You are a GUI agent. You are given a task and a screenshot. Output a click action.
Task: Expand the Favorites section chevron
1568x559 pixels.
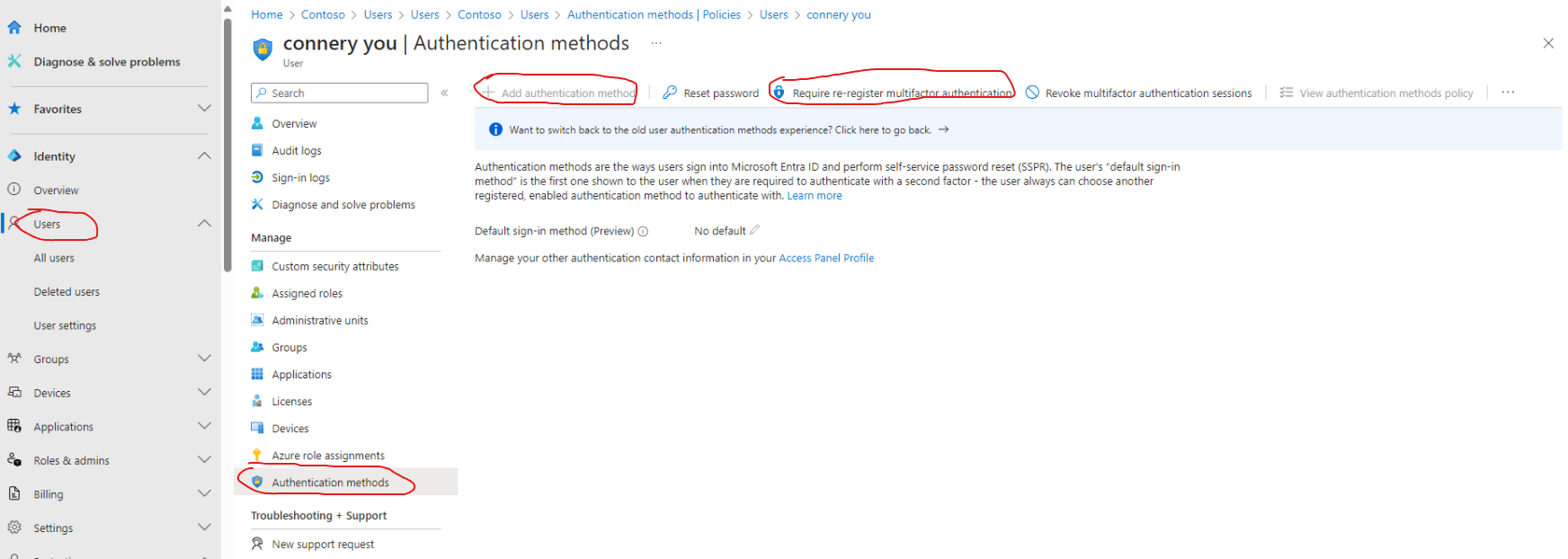(x=204, y=109)
